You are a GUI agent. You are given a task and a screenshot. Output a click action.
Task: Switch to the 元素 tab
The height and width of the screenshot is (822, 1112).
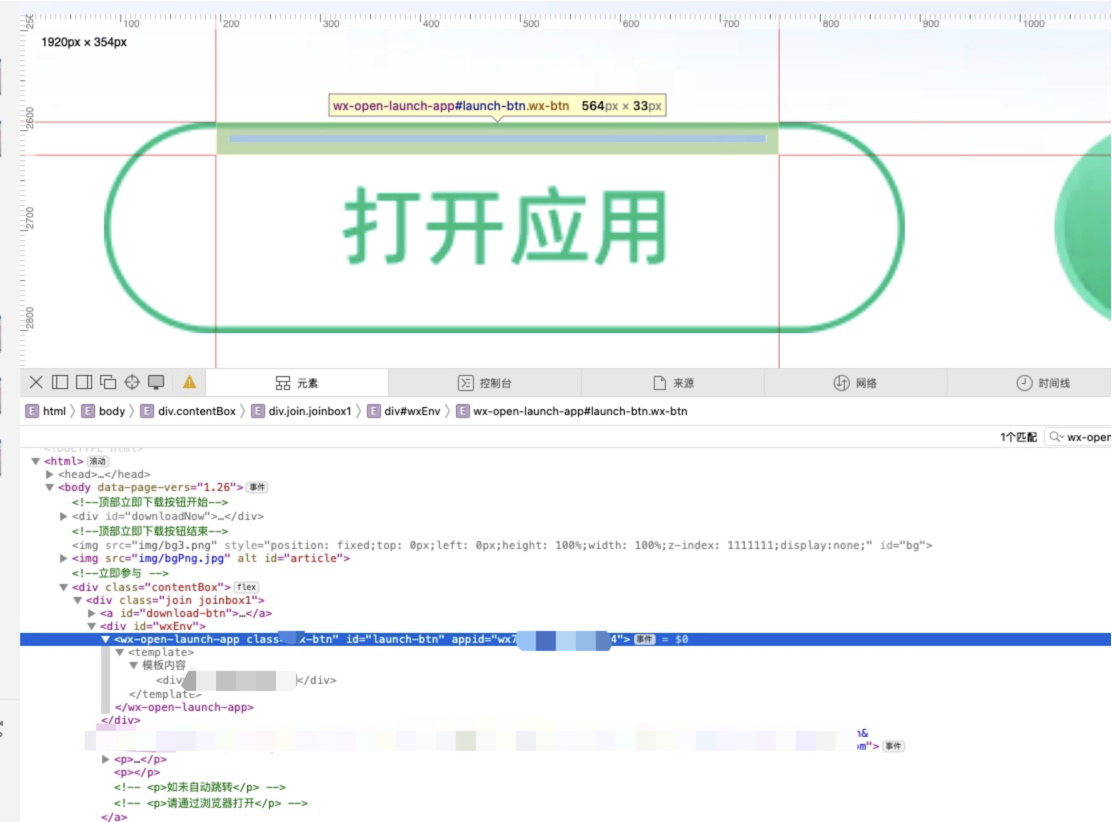click(296, 383)
